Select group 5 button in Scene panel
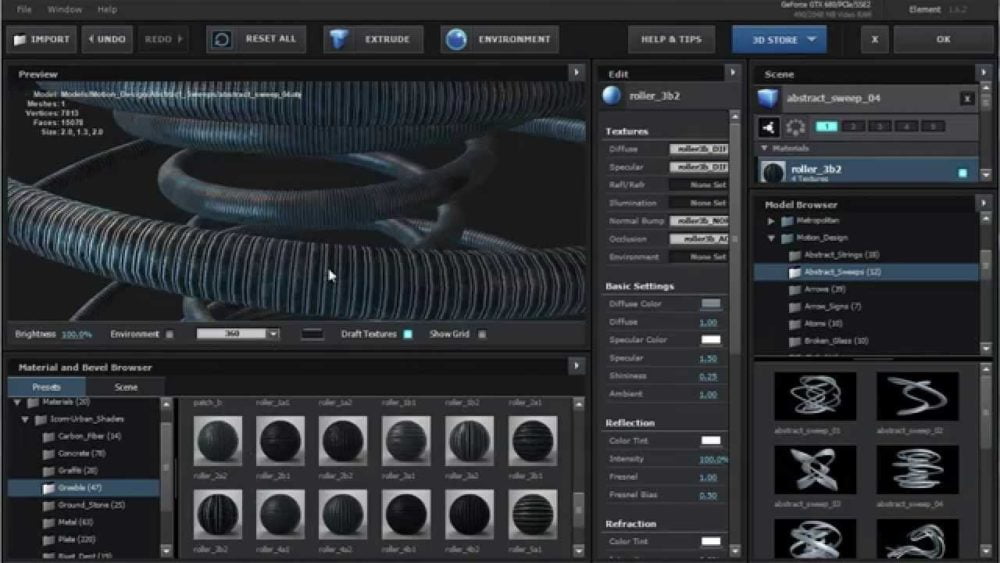The image size is (1000, 563). coord(932,127)
